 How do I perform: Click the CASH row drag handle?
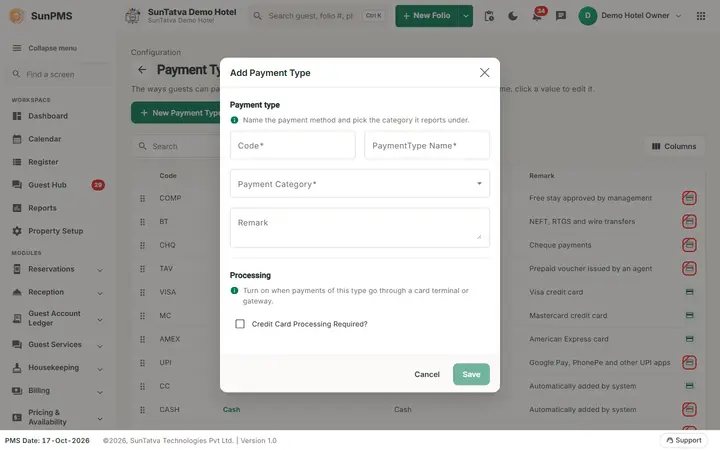click(x=142, y=410)
